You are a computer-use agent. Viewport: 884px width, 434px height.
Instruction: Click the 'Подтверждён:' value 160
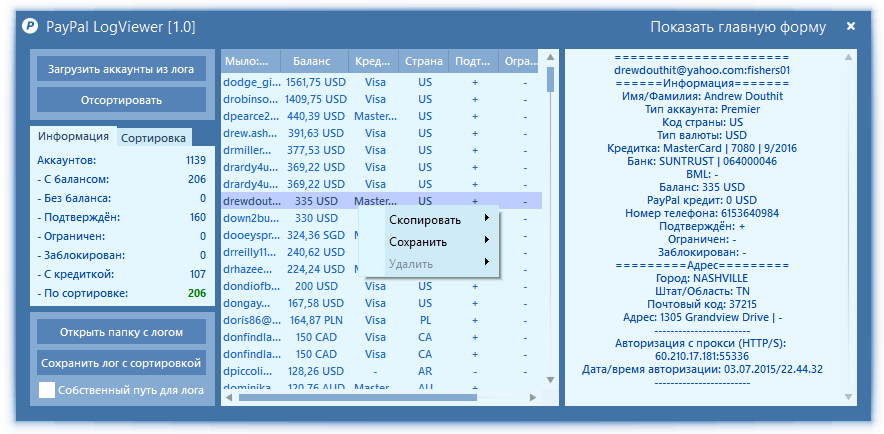coord(198,218)
